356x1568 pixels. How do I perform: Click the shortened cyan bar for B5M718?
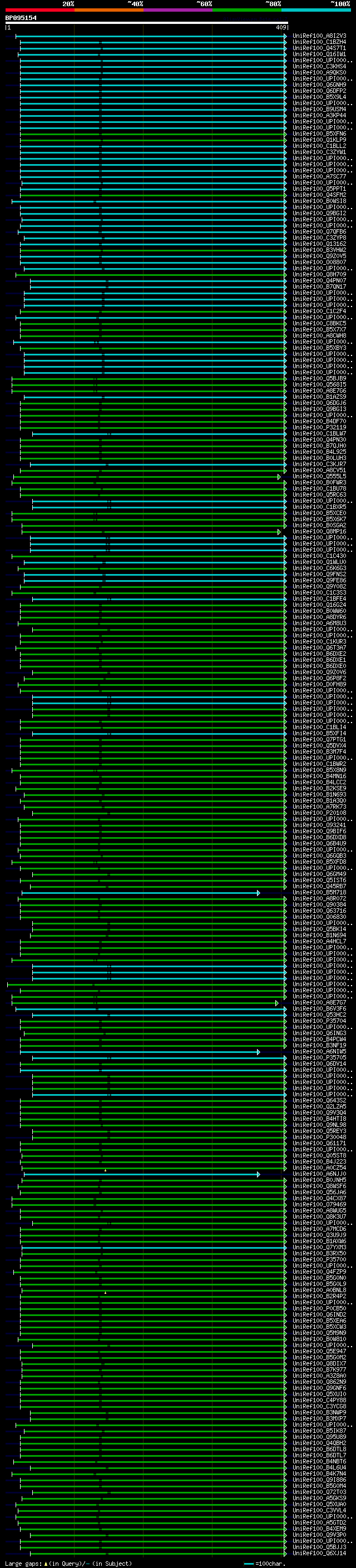point(141,893)
